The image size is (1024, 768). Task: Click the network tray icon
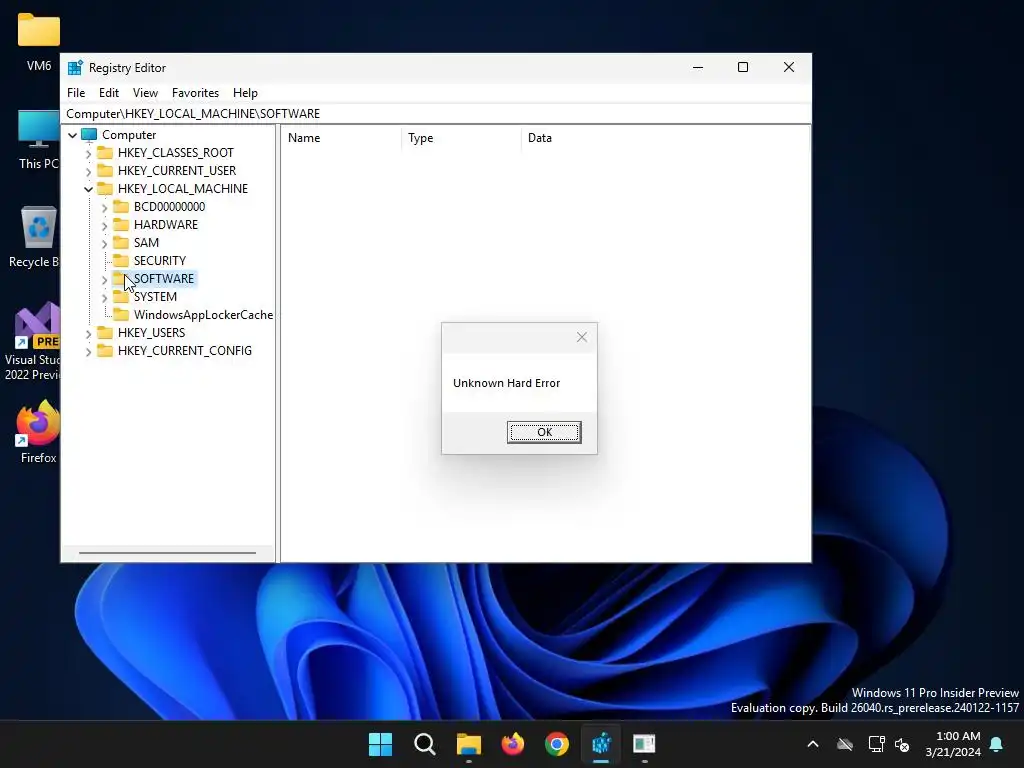(876, 744)
